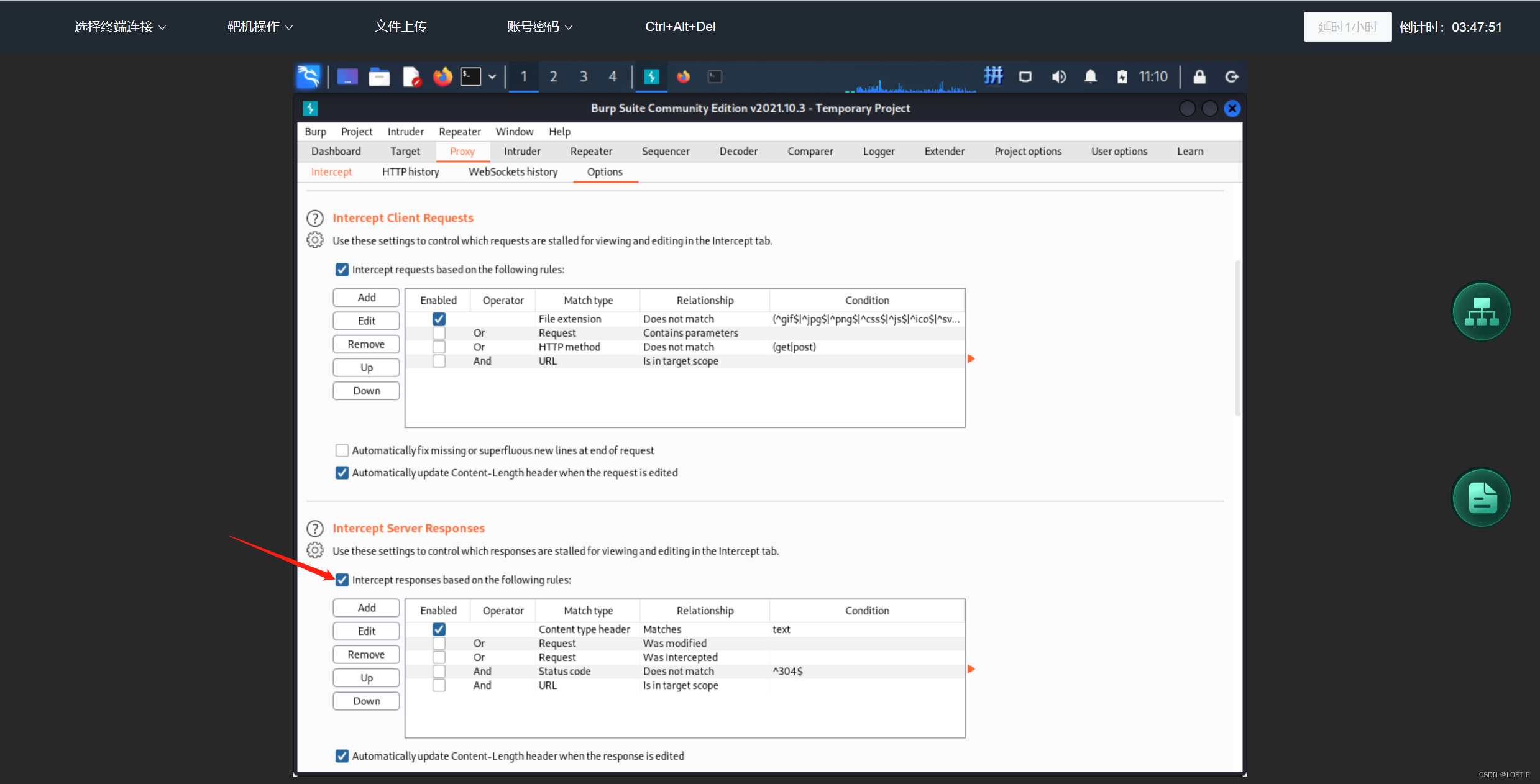This screenshot has height=784, width=1540.
Task: Toggle the File extension rule enabled checkbox
Action: 439,319
